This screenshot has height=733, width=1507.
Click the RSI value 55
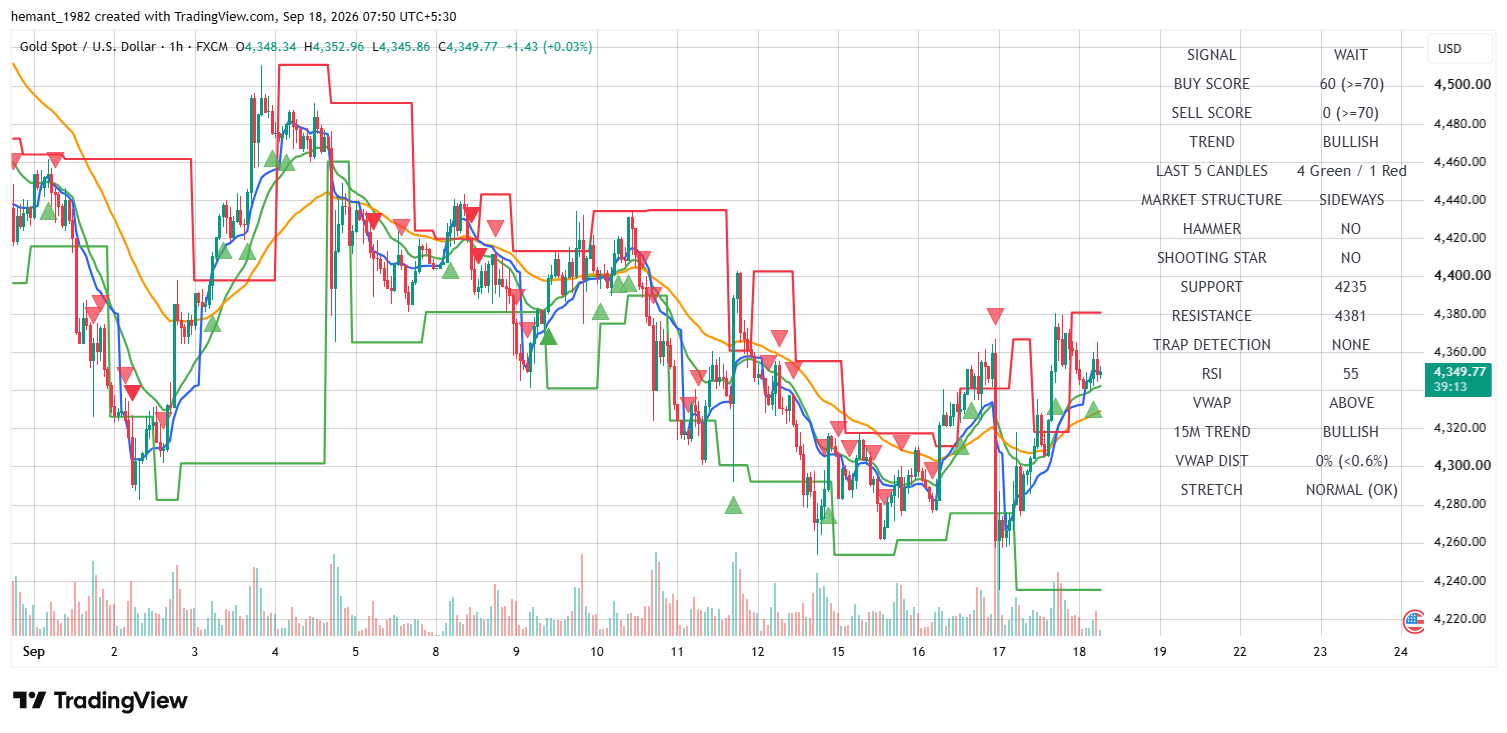click(1351, 374)
